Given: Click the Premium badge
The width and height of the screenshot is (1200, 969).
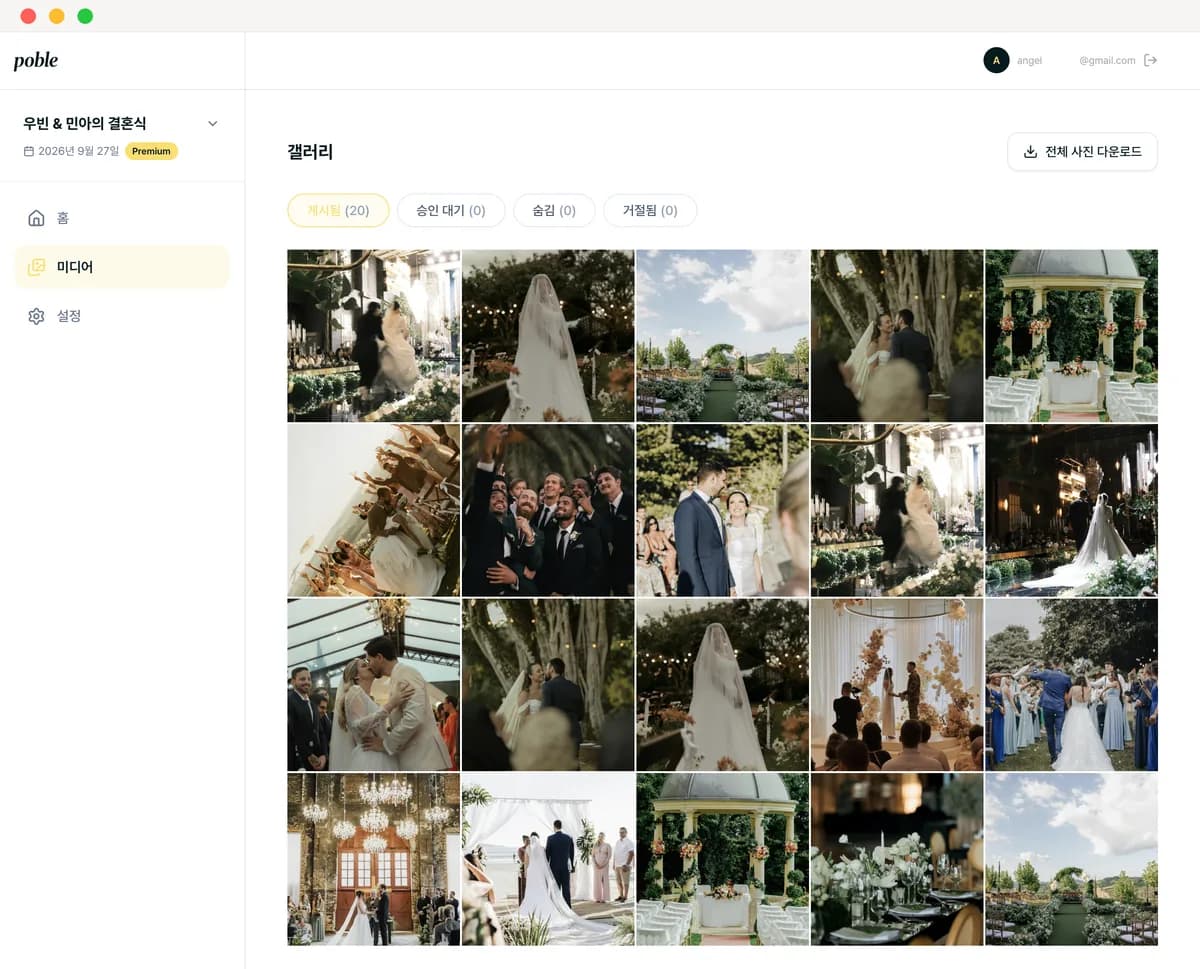Looking at the screenshot, I should click(151, 151).
